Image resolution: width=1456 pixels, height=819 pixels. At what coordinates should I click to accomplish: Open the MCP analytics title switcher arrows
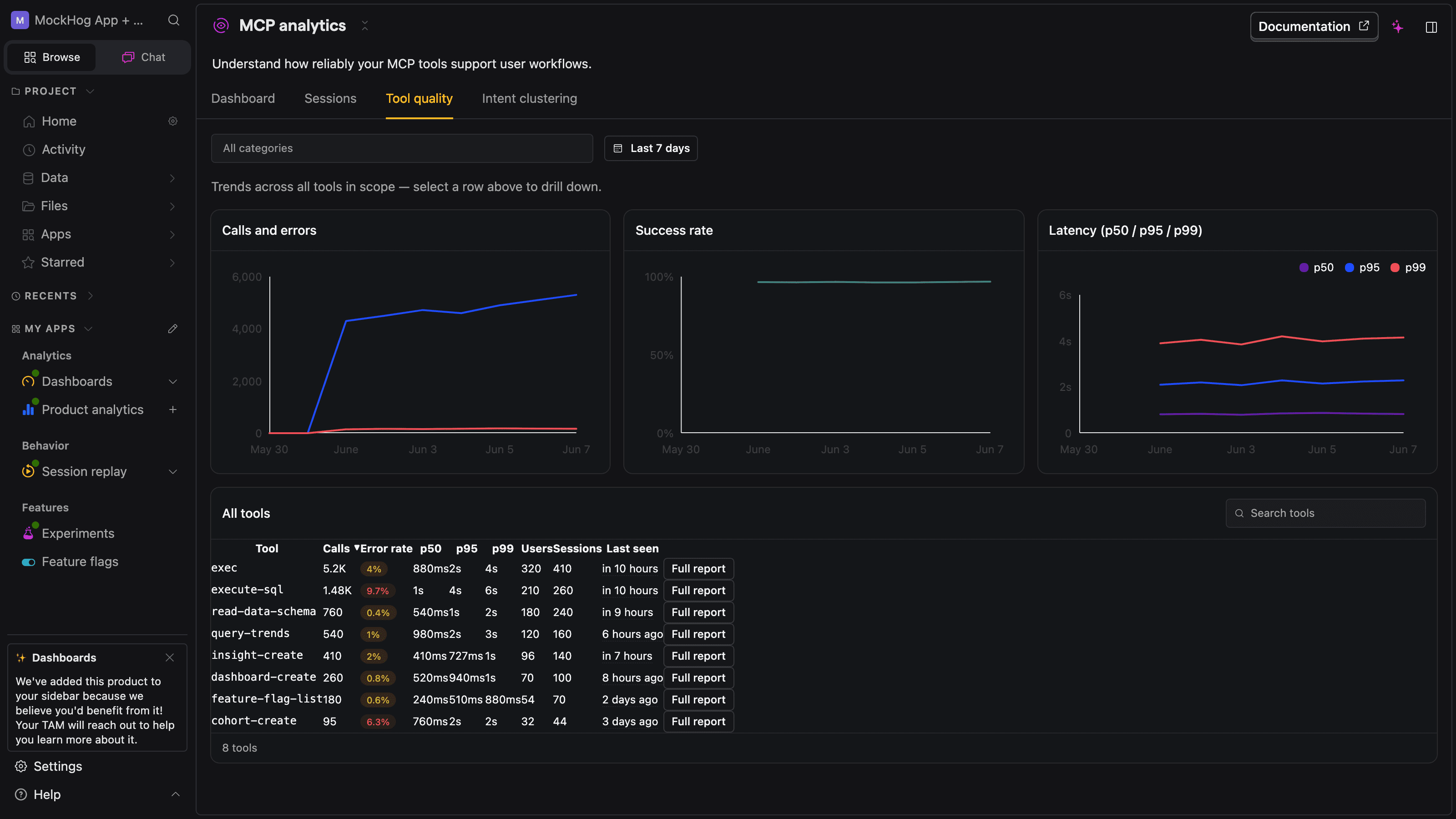point(364,25)
